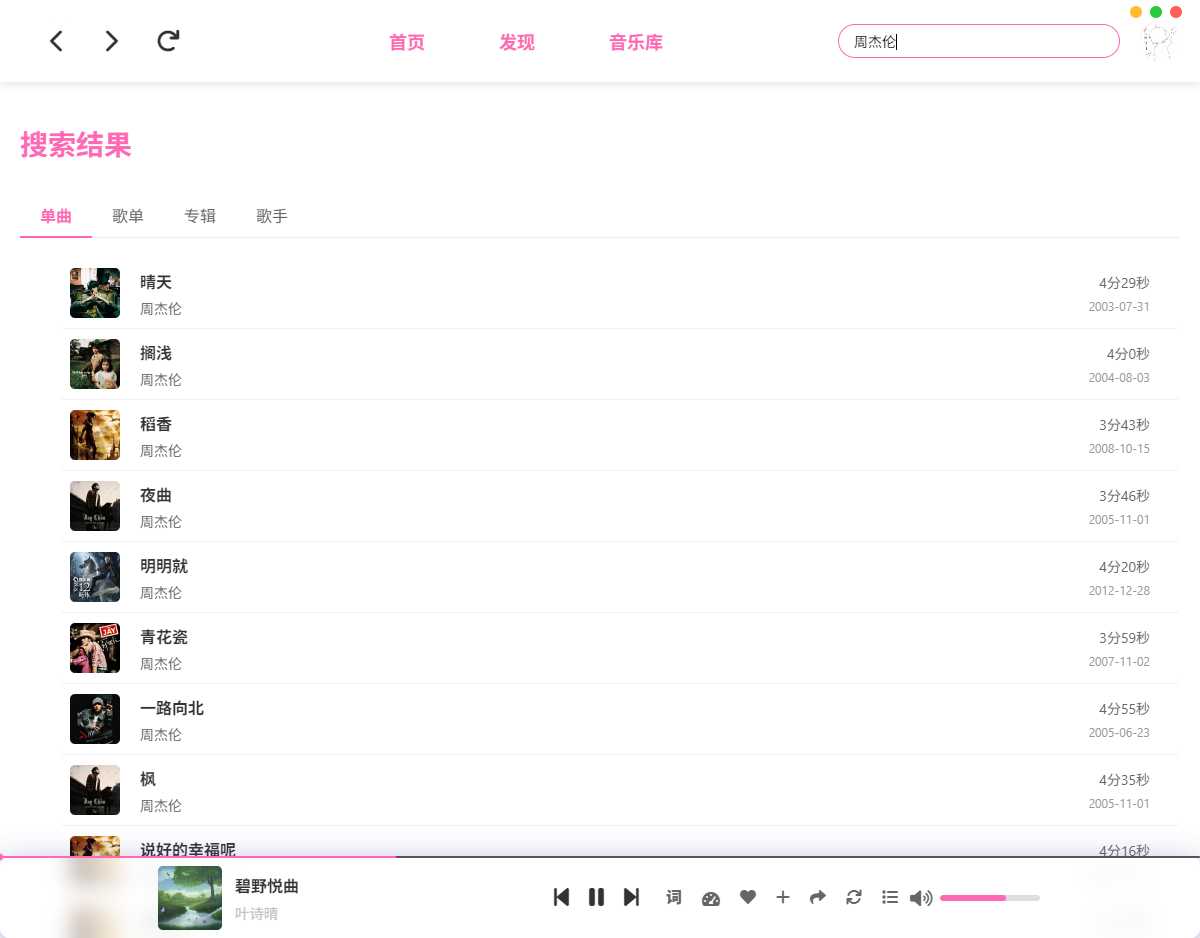Add current song to a playlist
Viewport: 1200px width, 938px height.
(783, 897)
